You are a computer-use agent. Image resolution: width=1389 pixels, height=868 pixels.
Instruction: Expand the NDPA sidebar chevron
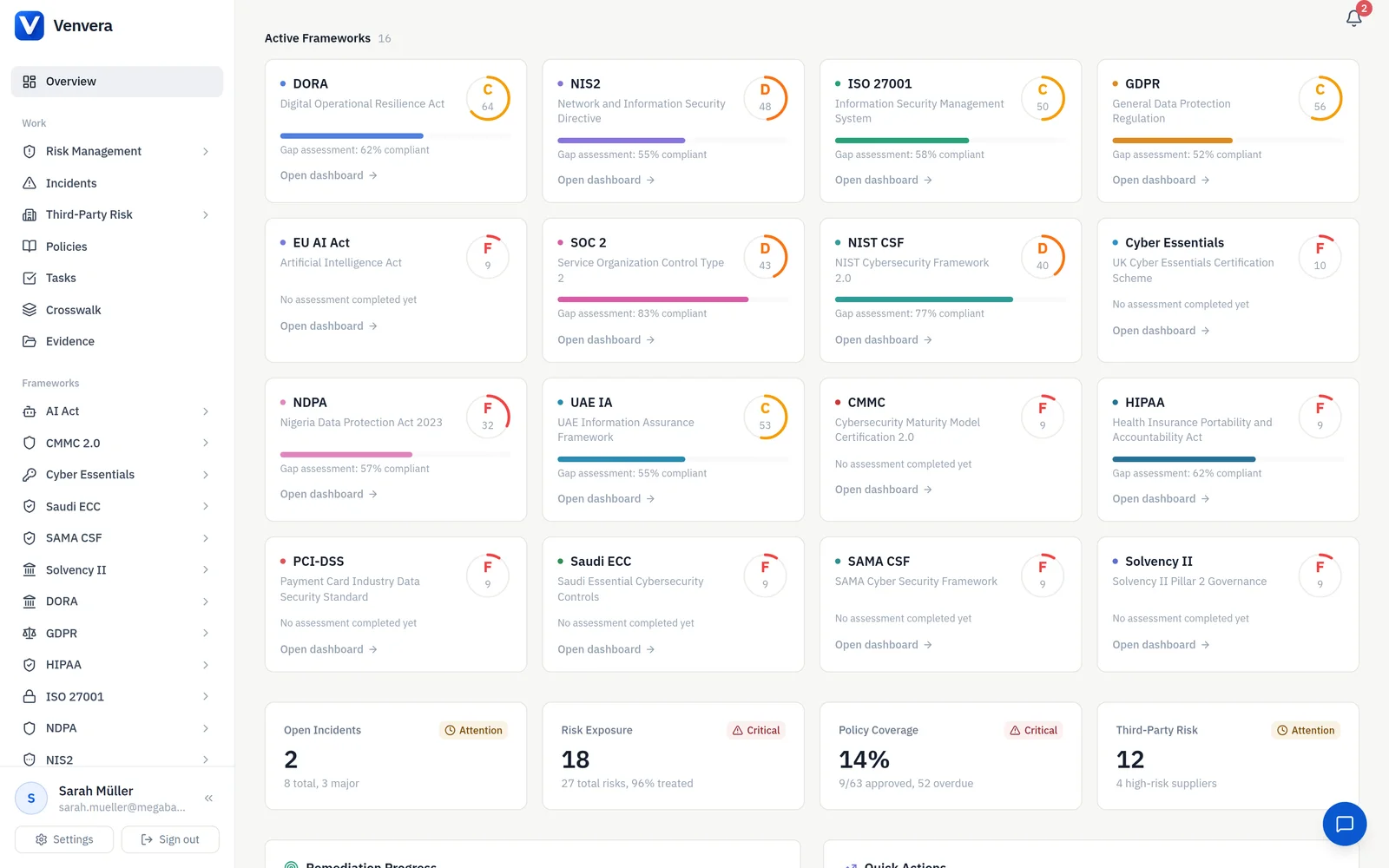(206, 728)
